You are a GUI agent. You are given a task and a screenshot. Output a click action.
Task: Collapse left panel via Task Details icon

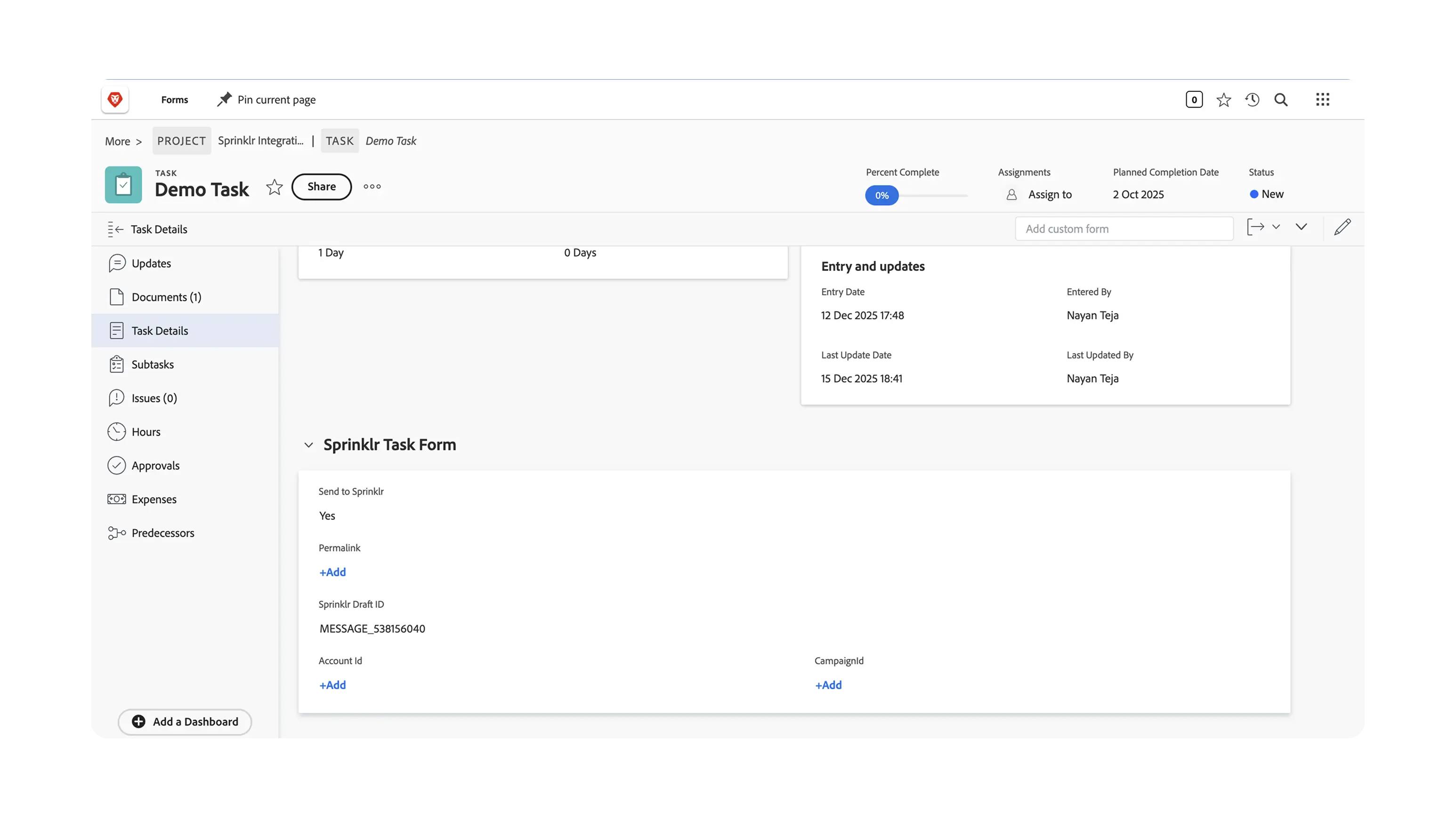(x=115, y=229)
